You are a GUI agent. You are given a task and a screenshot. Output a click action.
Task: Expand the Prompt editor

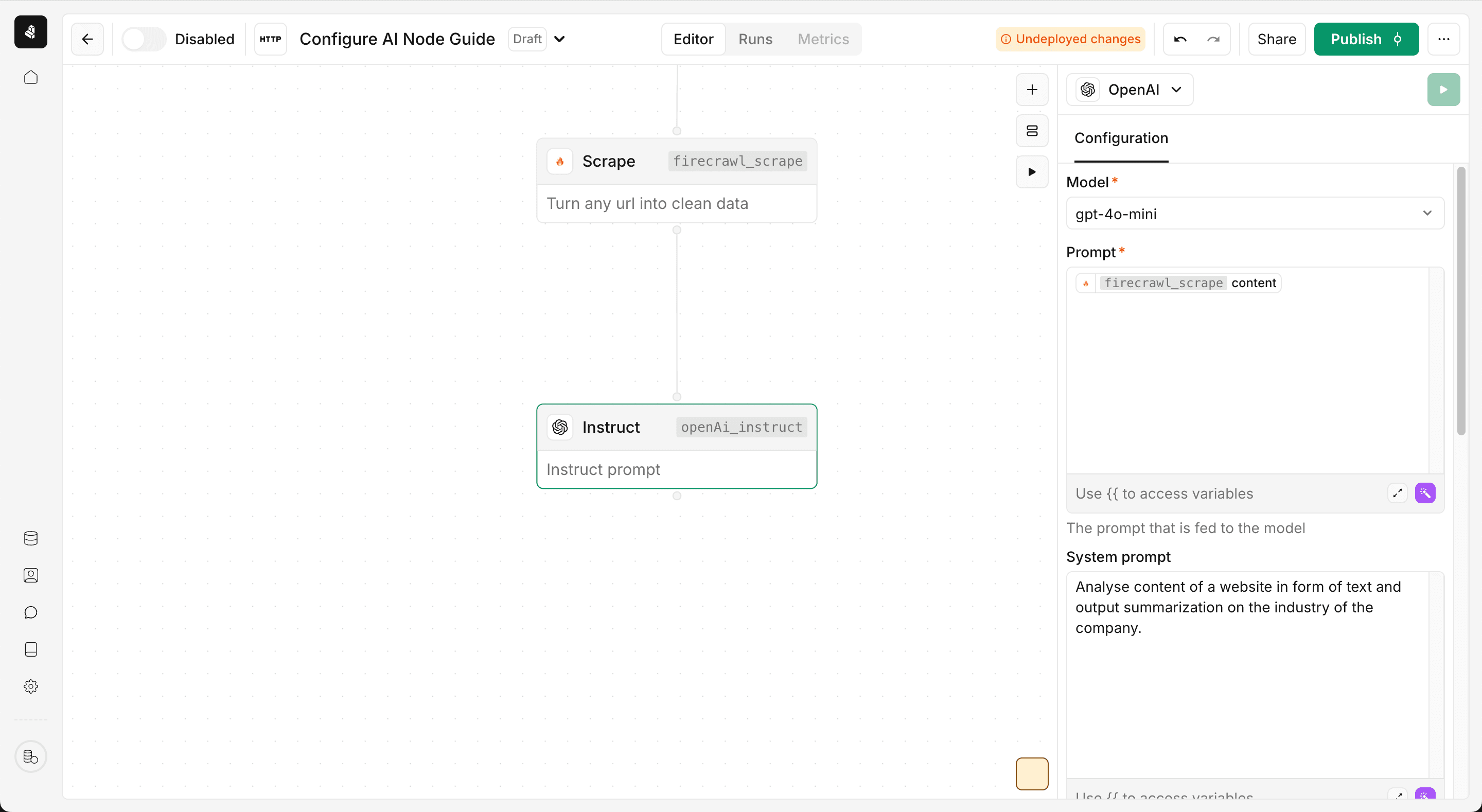(x=1398, y=493)
